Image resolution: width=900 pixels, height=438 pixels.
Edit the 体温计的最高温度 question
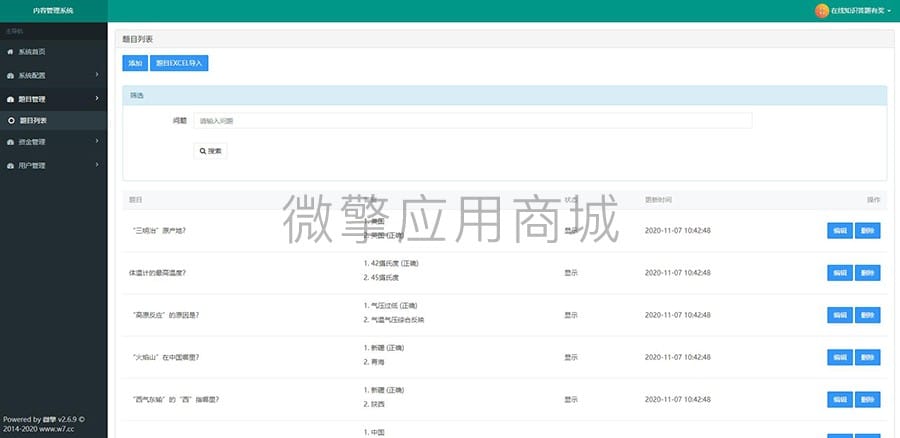[x=840, y=273]
